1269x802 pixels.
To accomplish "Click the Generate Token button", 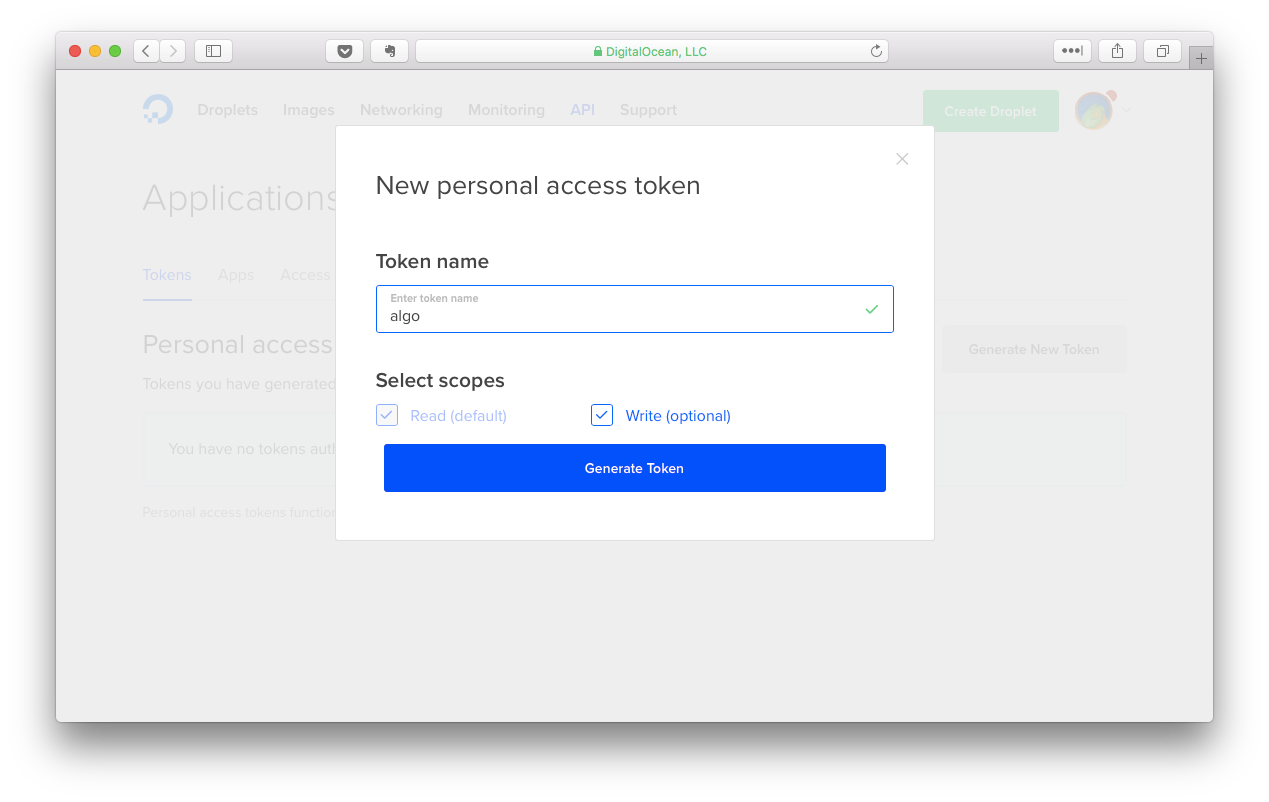I will click(634, 467).
